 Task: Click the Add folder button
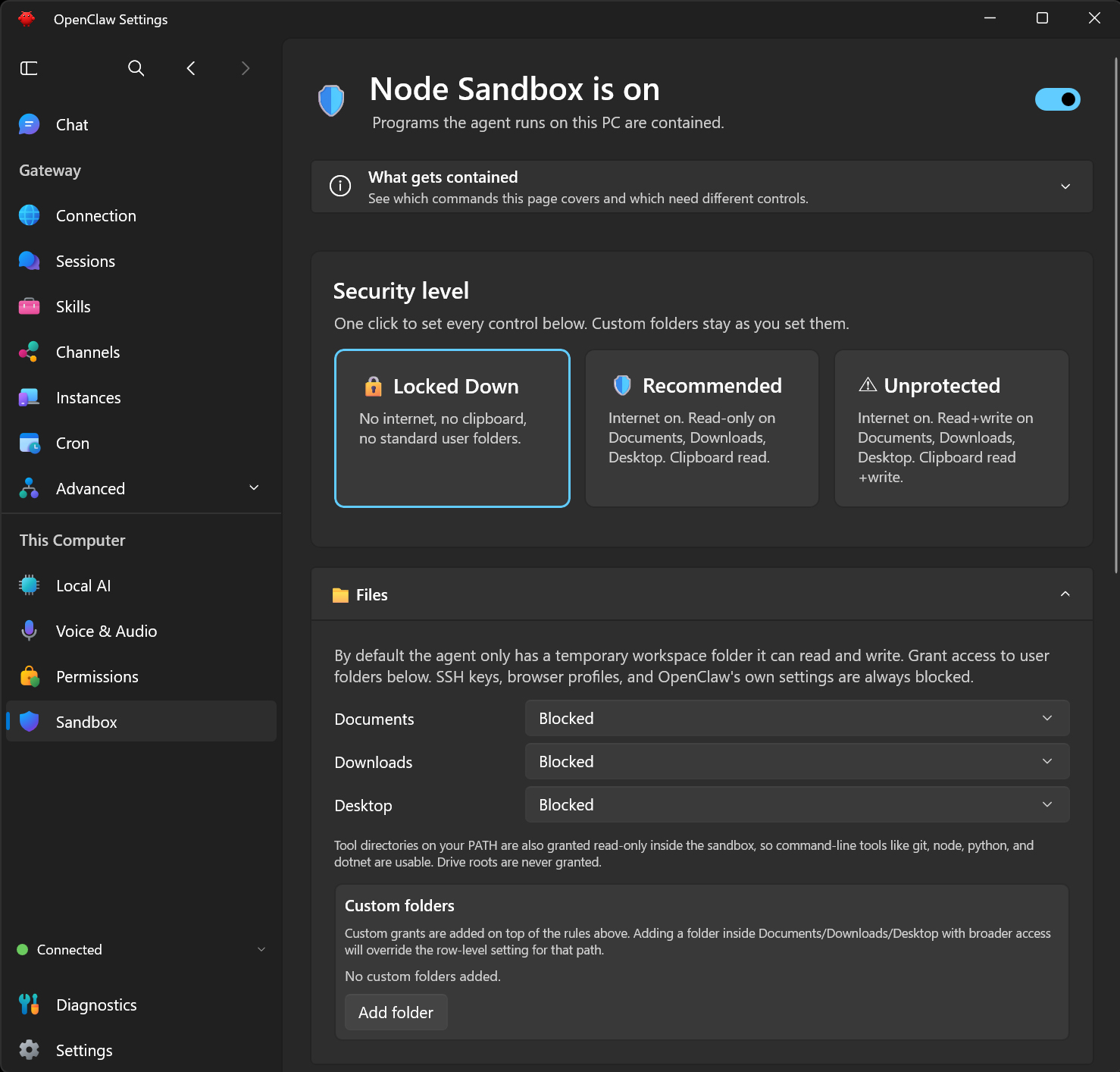[x=396, y=1012]
